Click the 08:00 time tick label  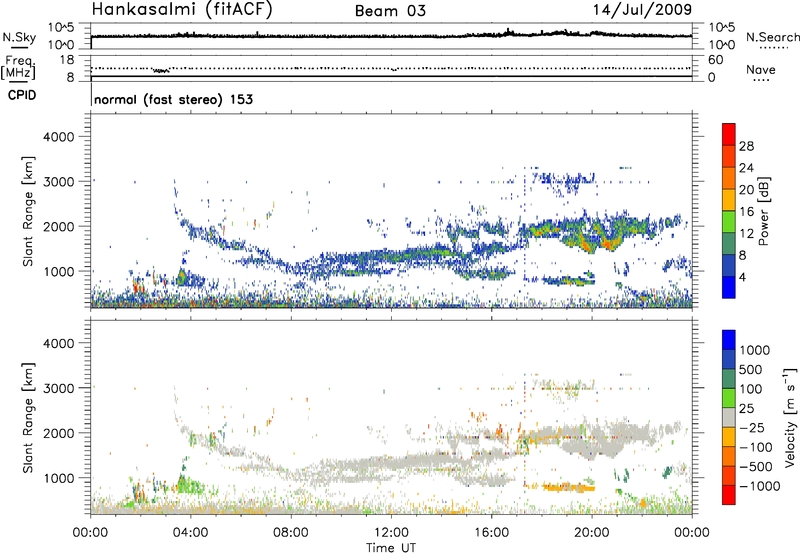point(291,533)
